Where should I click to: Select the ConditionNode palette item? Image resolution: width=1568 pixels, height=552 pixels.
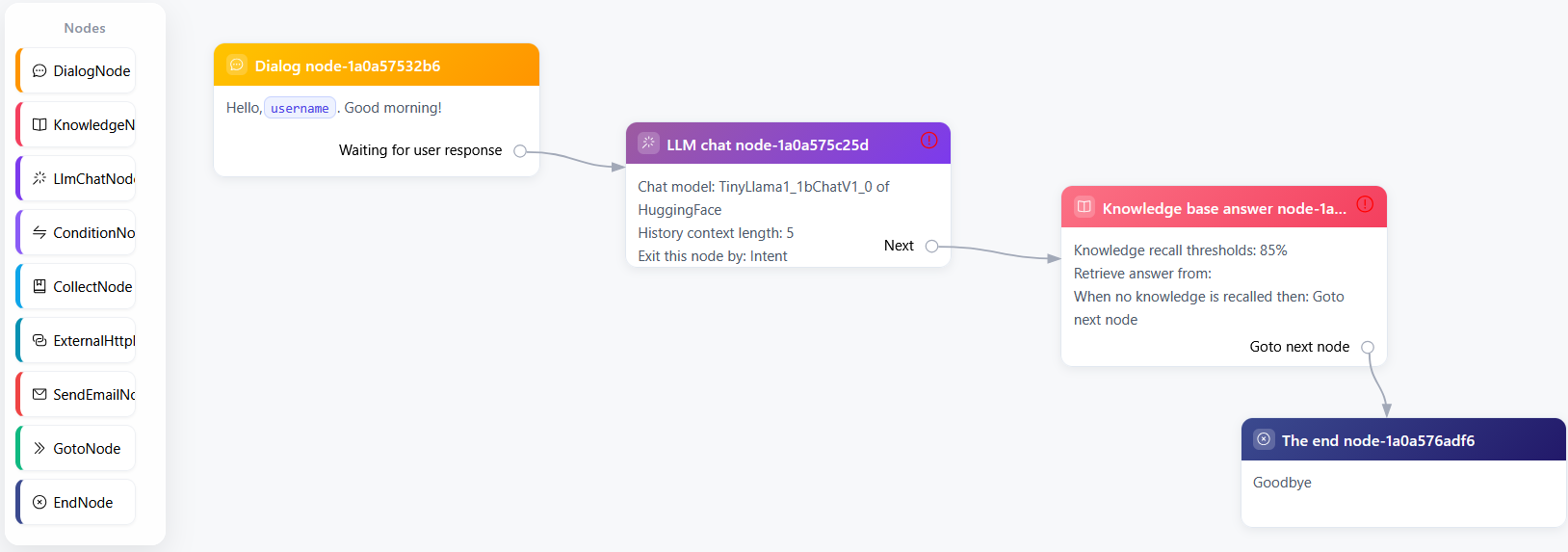click(x=76, y=233)
